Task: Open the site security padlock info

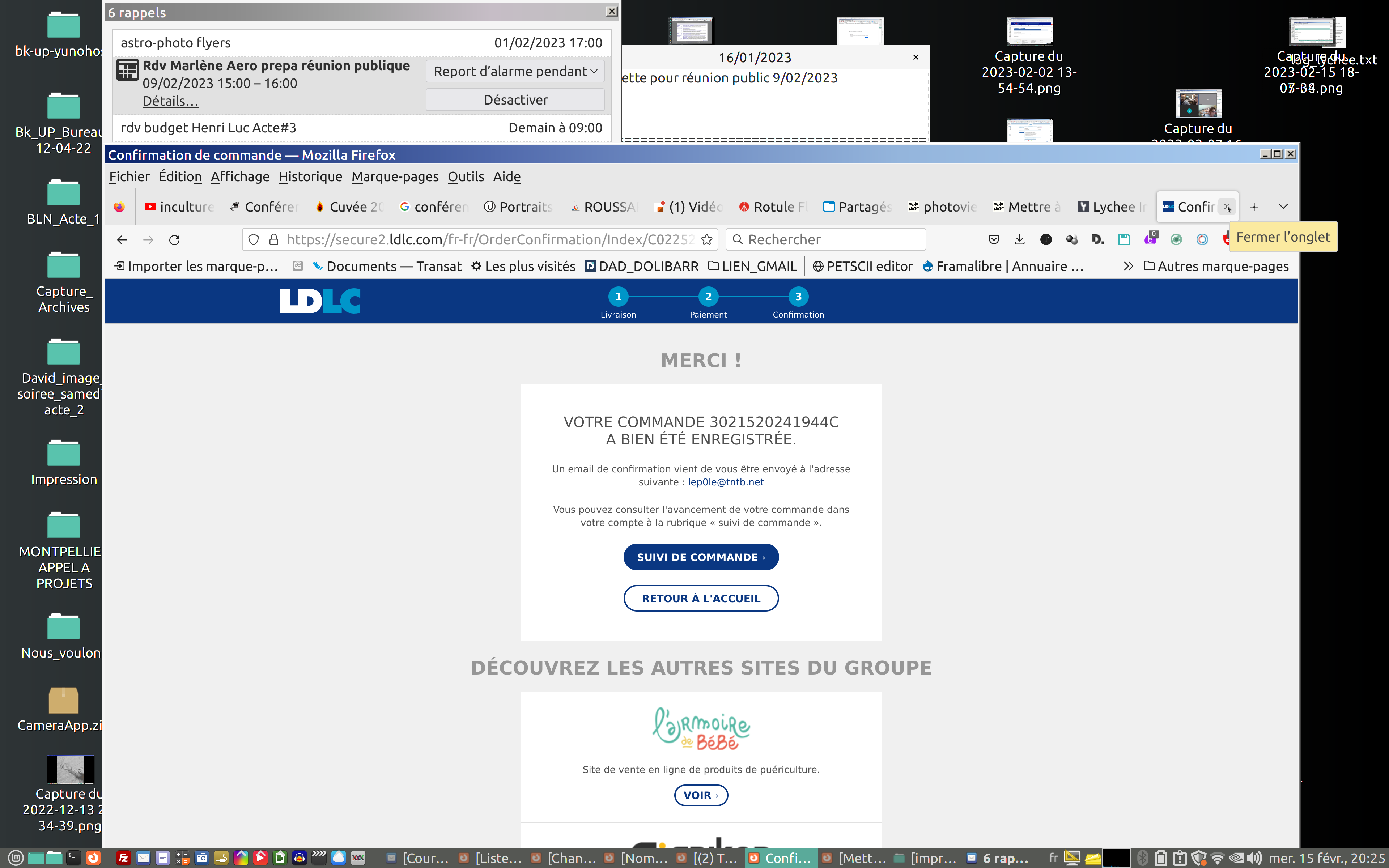Action: point(274,239)
